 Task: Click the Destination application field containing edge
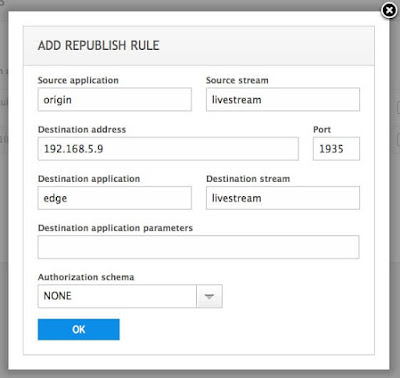115,198
